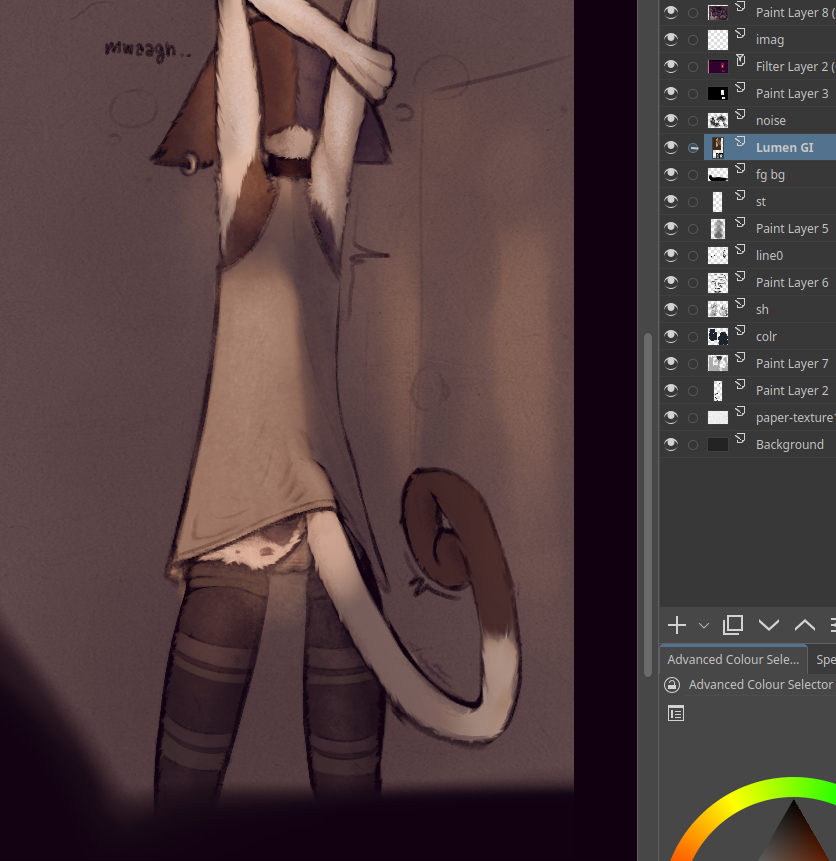Screen dimensions: 836x861
Task: Open the add-layer dropdown arrow
Action: click(704, 625)
